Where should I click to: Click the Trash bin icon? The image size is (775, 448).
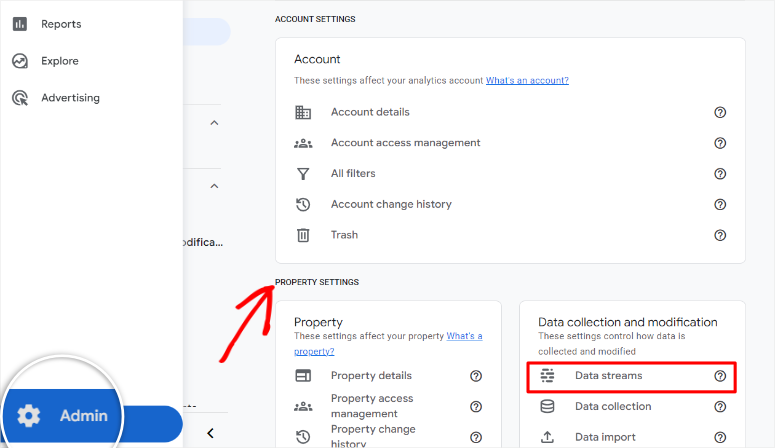[303, 235]
